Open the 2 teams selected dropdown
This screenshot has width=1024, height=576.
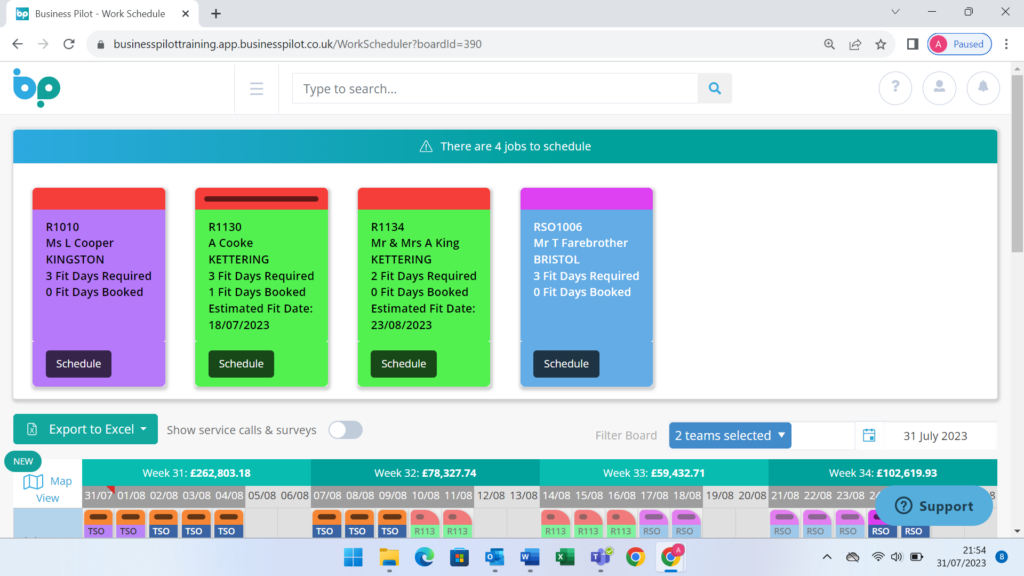pos(729,435)
